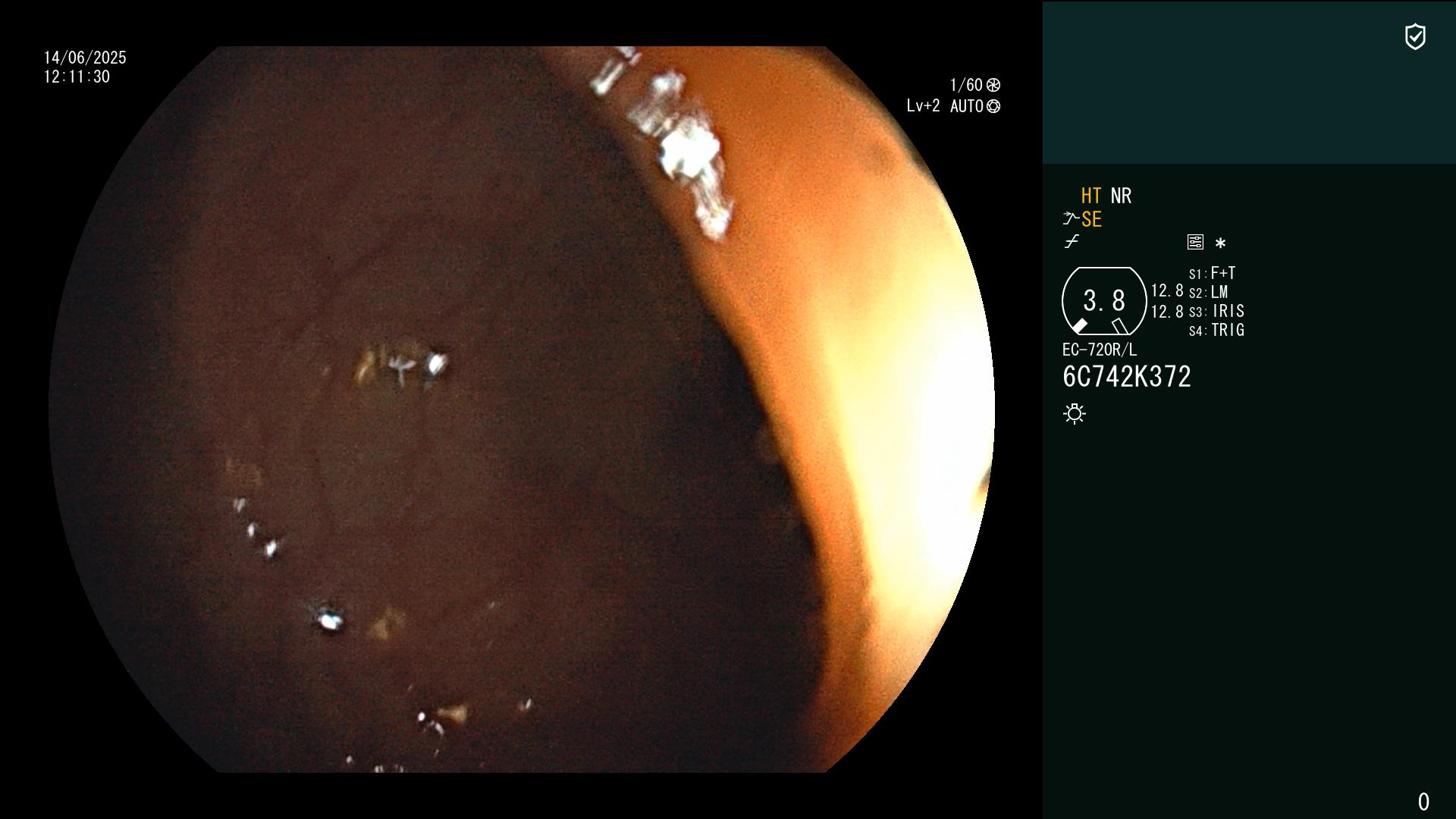Image resolution: width=1456 pixels, height=819 pixels.
Task: Click the structure enhancement curve icon next to SE
Action: [1071, 219]
